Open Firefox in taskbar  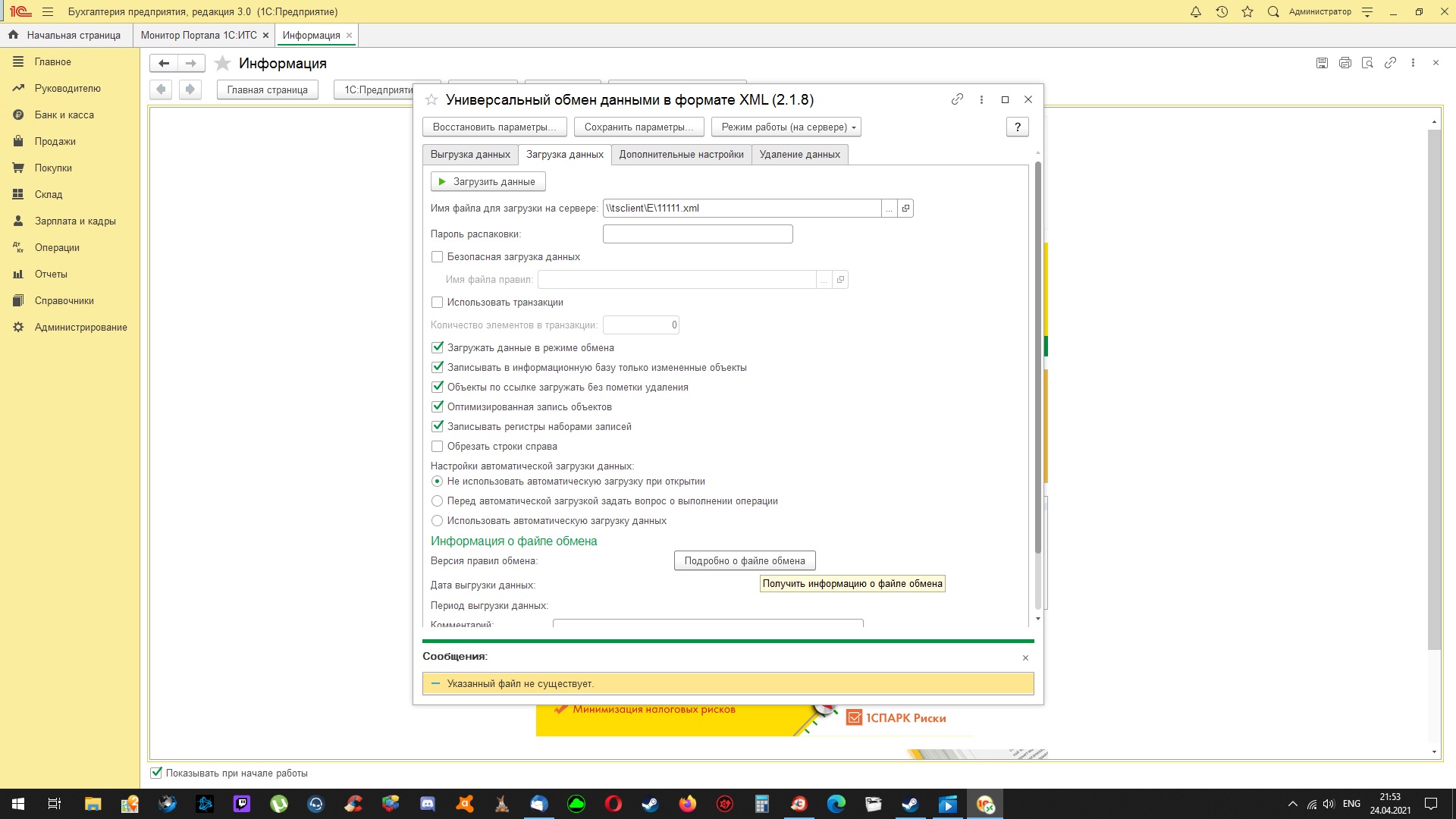[x=687, y=804]
